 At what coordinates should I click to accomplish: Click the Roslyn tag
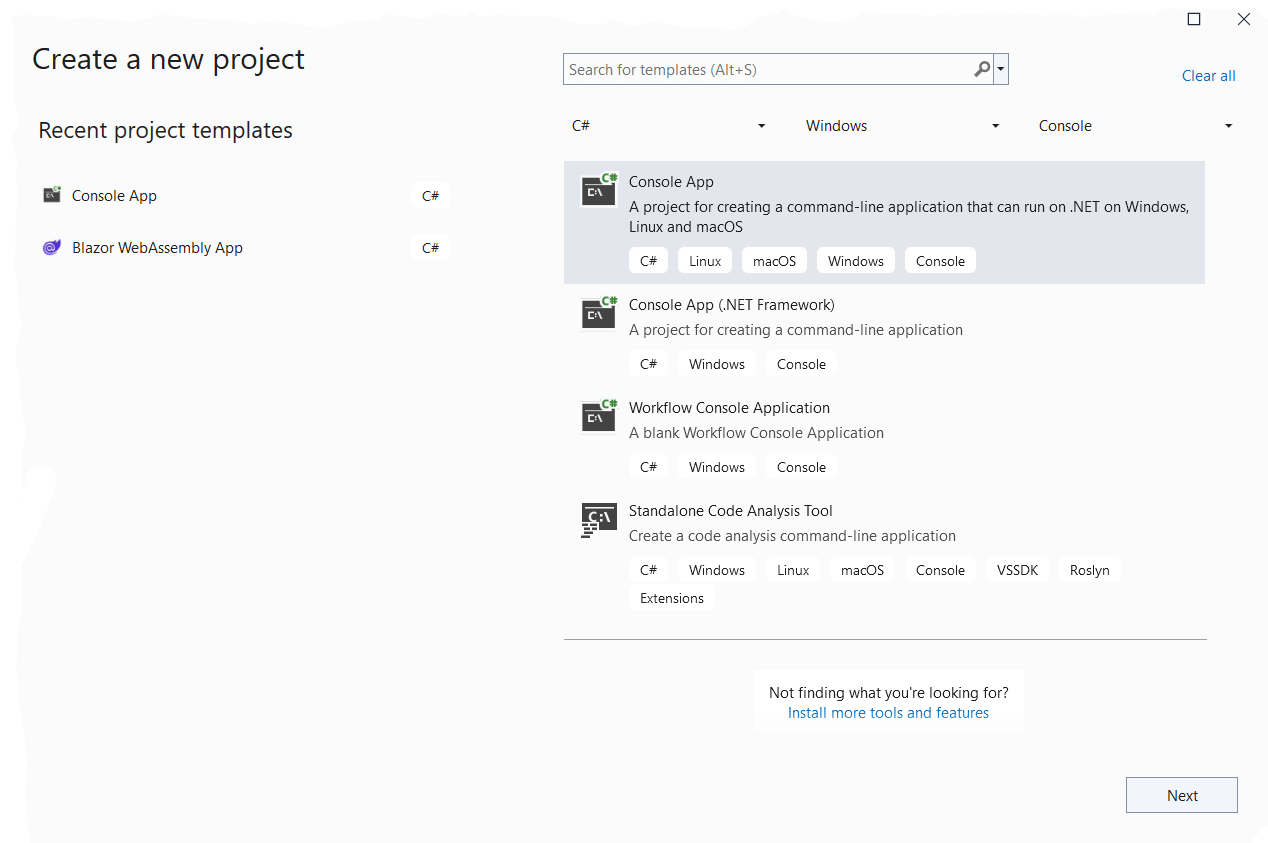1089,570
